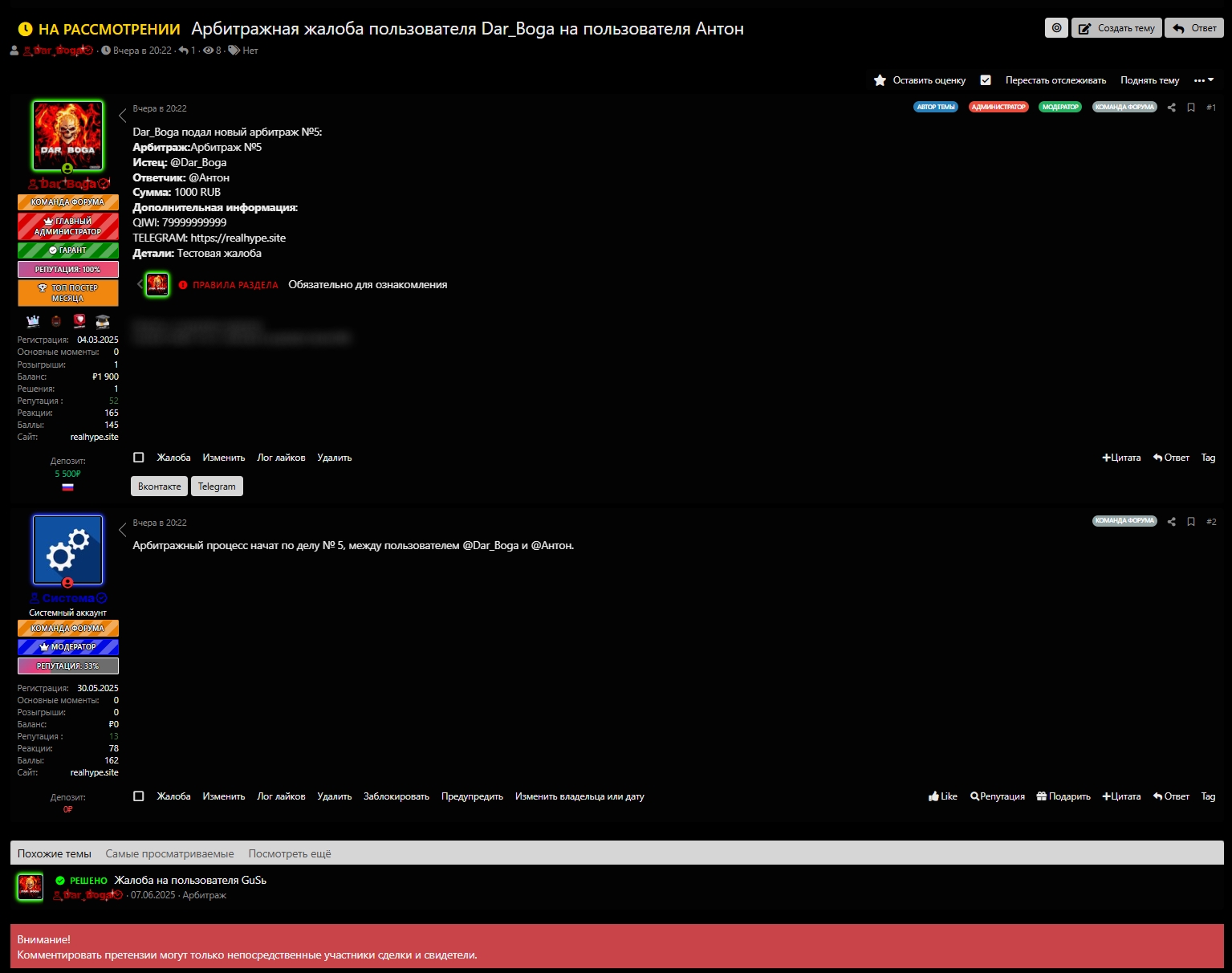Open the Посмотреть ещё tab
This screenshot has height=973, width=1232.
point(289,853)
